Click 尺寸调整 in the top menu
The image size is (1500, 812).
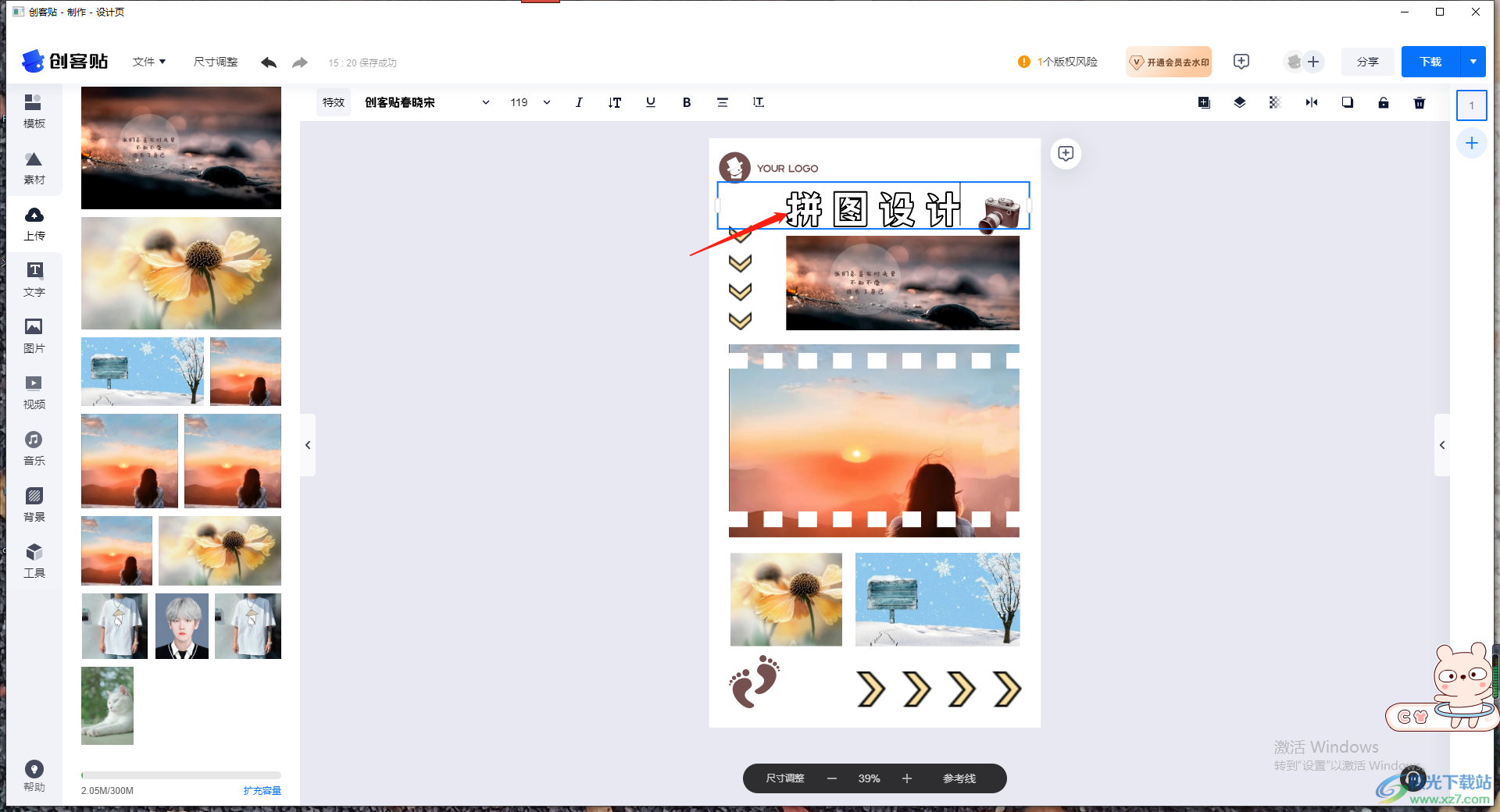click(x=216, y=62)
